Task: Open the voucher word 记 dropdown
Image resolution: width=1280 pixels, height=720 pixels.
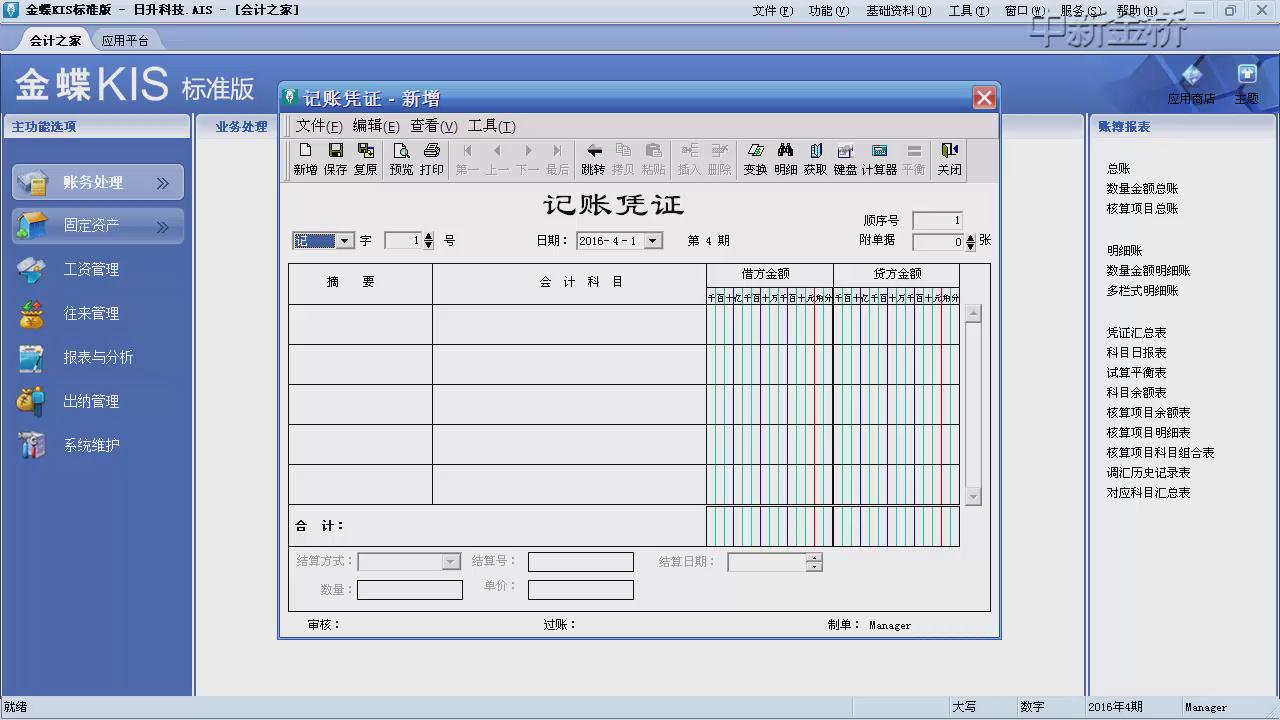Action: click(345, 241)
